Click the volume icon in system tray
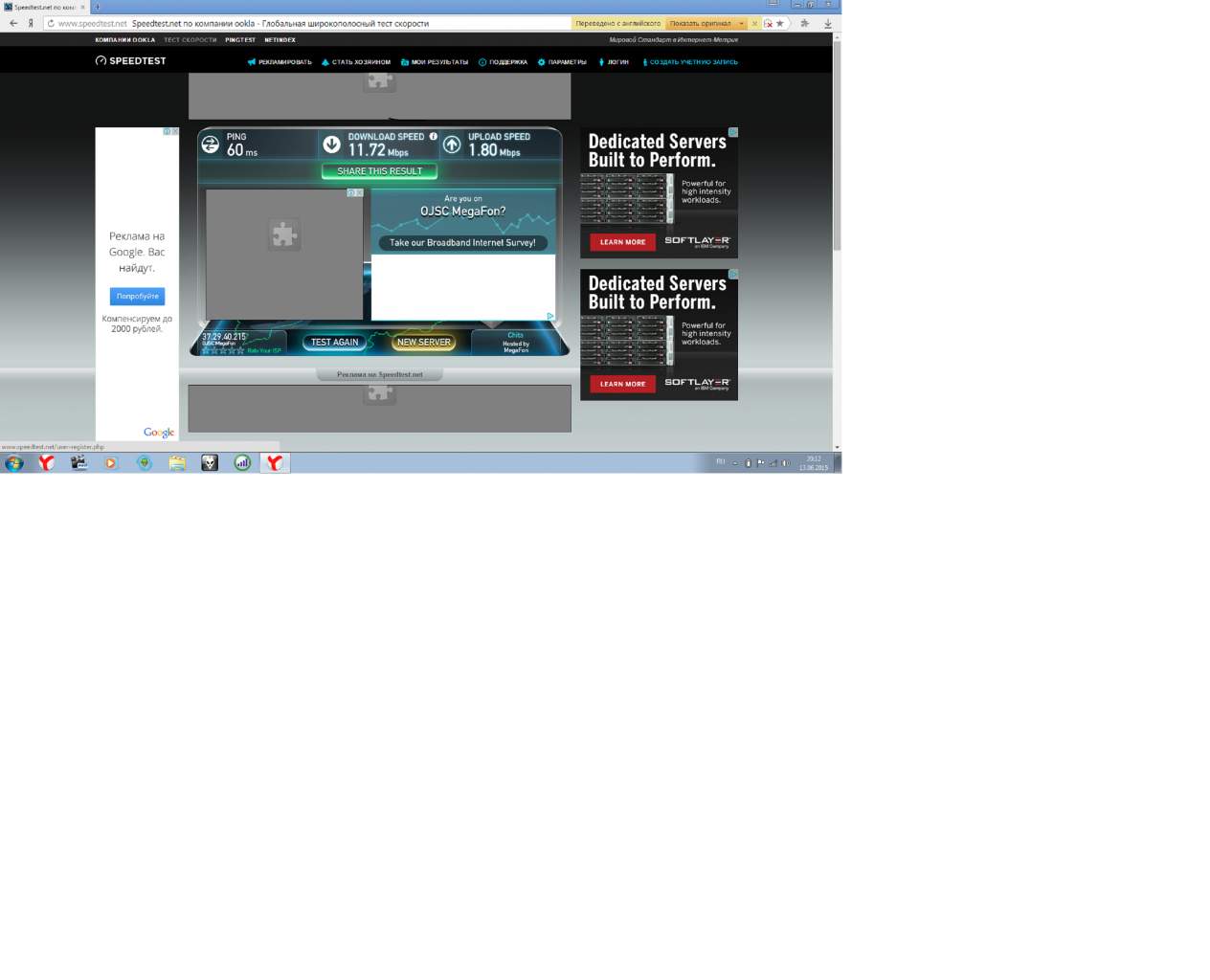 [786, 463]
